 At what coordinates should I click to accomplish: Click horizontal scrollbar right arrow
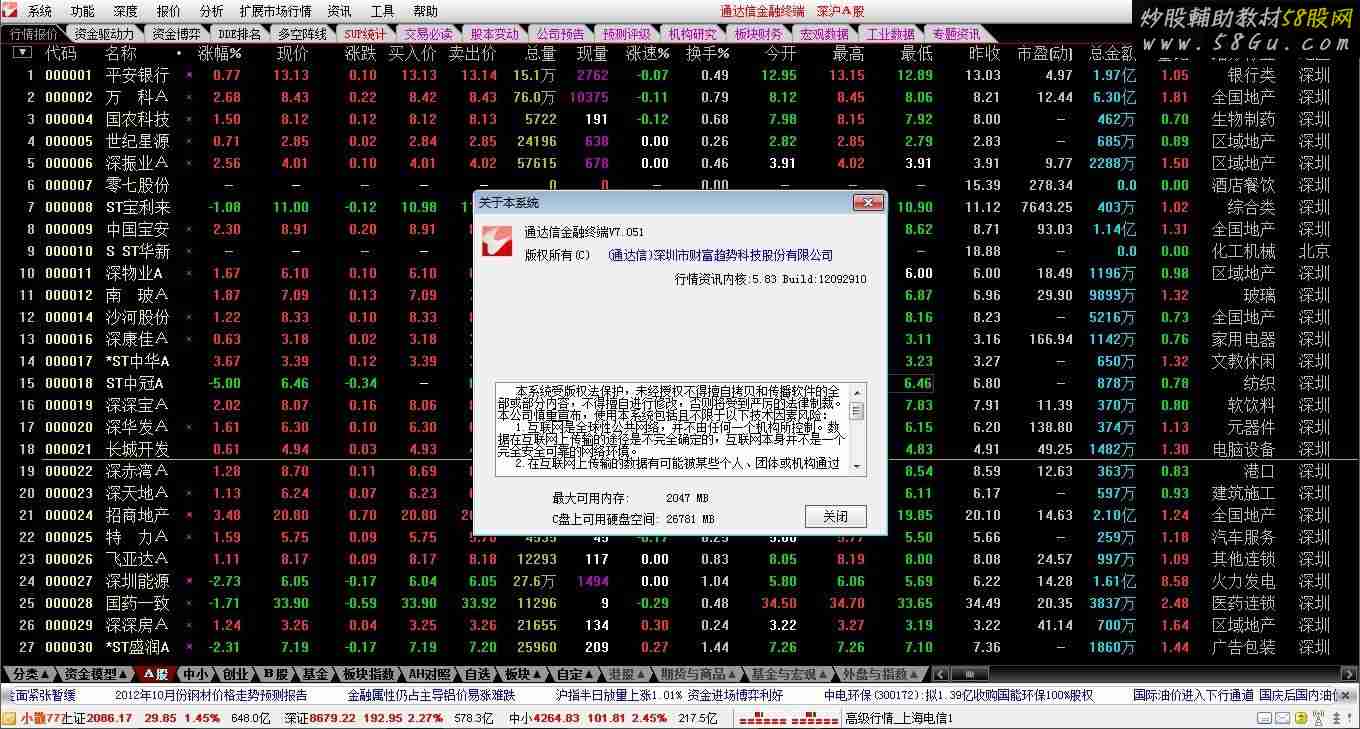[x=1349, y=674]
